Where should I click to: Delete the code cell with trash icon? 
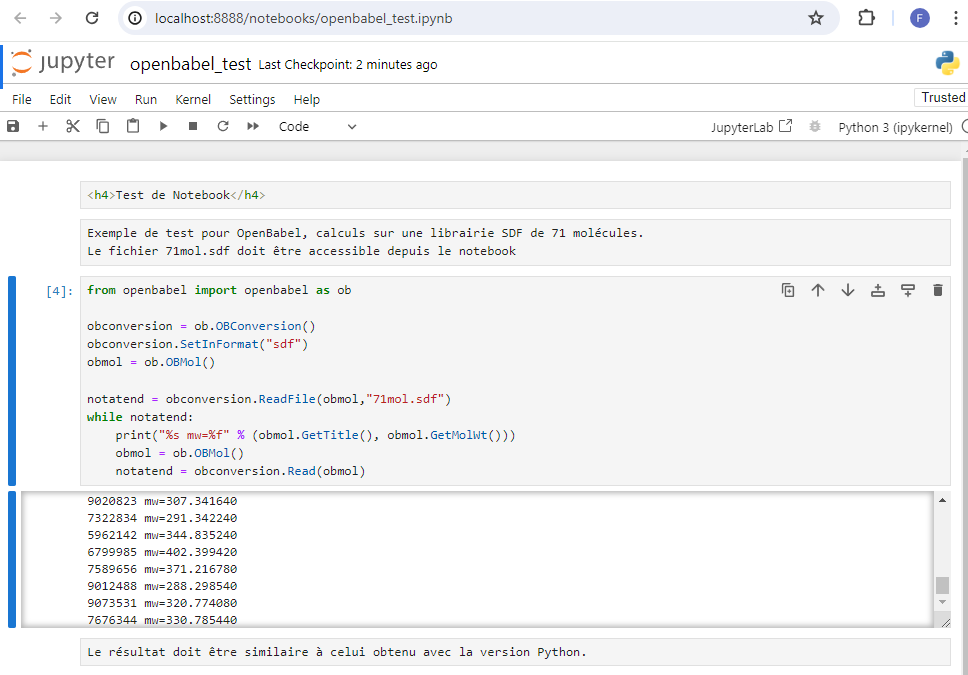938,290
